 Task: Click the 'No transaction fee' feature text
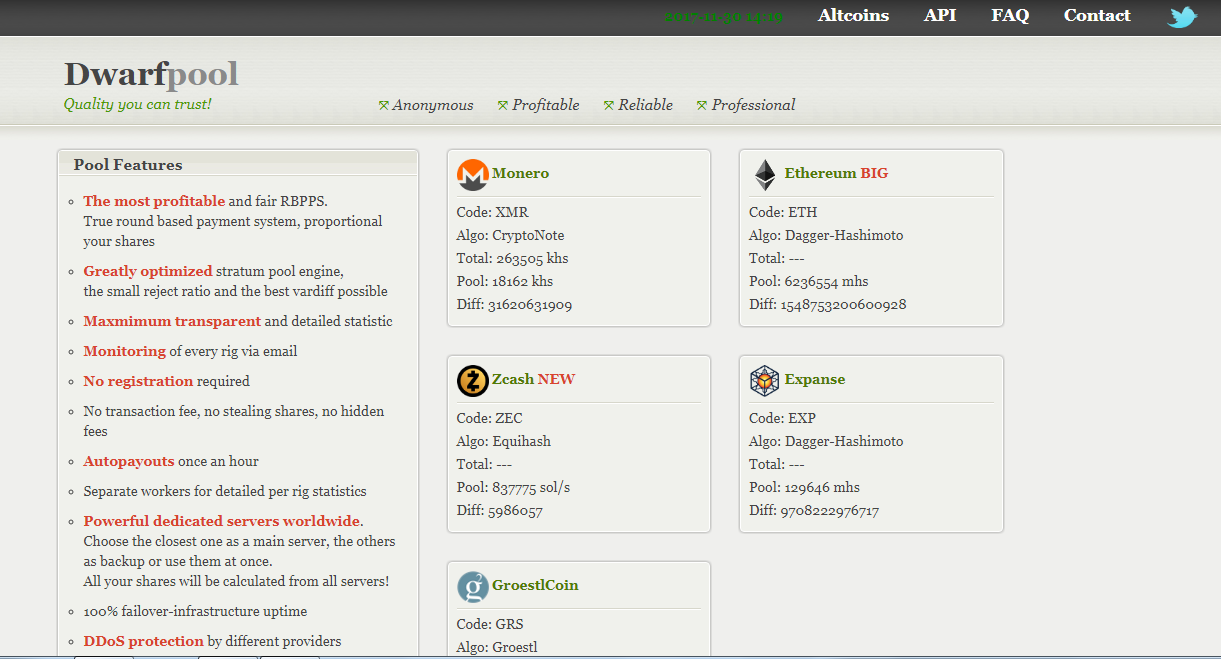[x=234, y=421]
